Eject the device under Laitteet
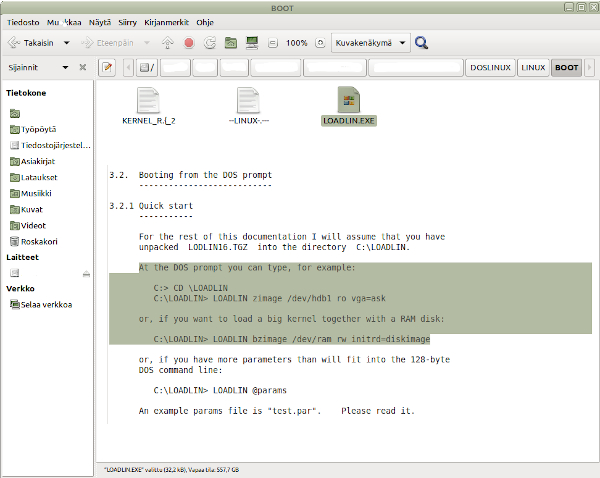Screen dimensions: 600x478 (86, 274)
